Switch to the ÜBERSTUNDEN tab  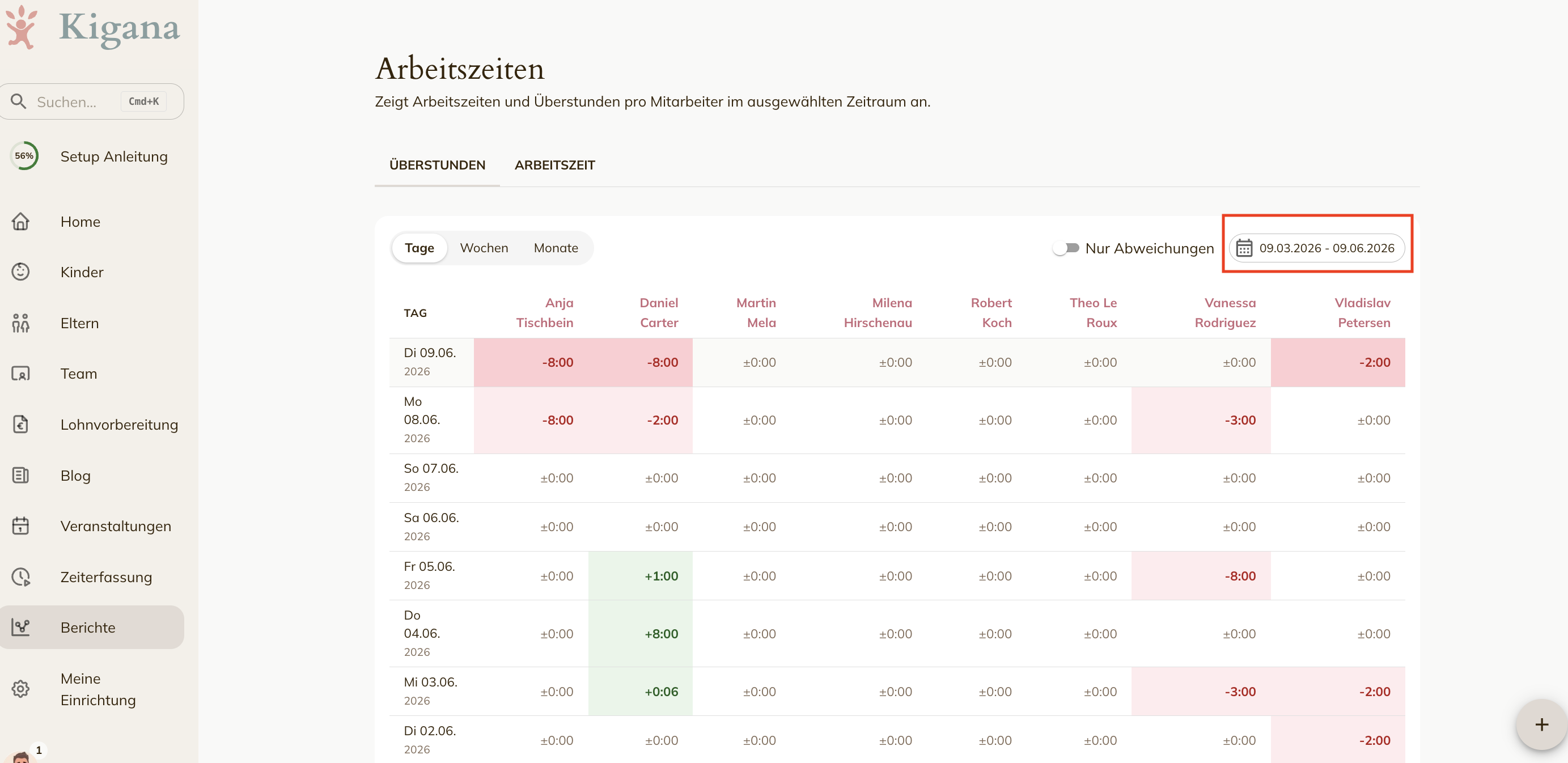click(437, 165)
